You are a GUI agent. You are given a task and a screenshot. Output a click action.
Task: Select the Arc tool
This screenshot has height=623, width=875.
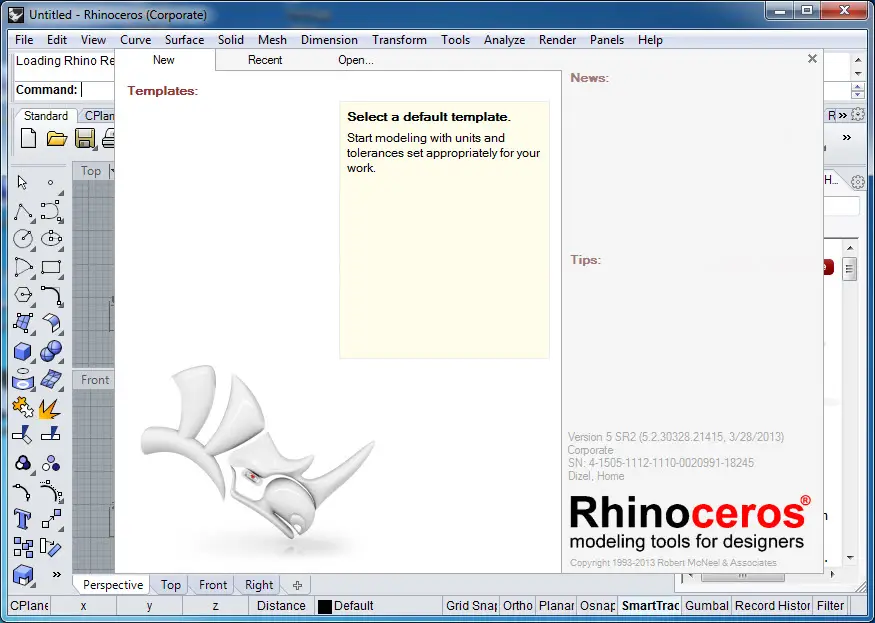(x=23, y=267)
